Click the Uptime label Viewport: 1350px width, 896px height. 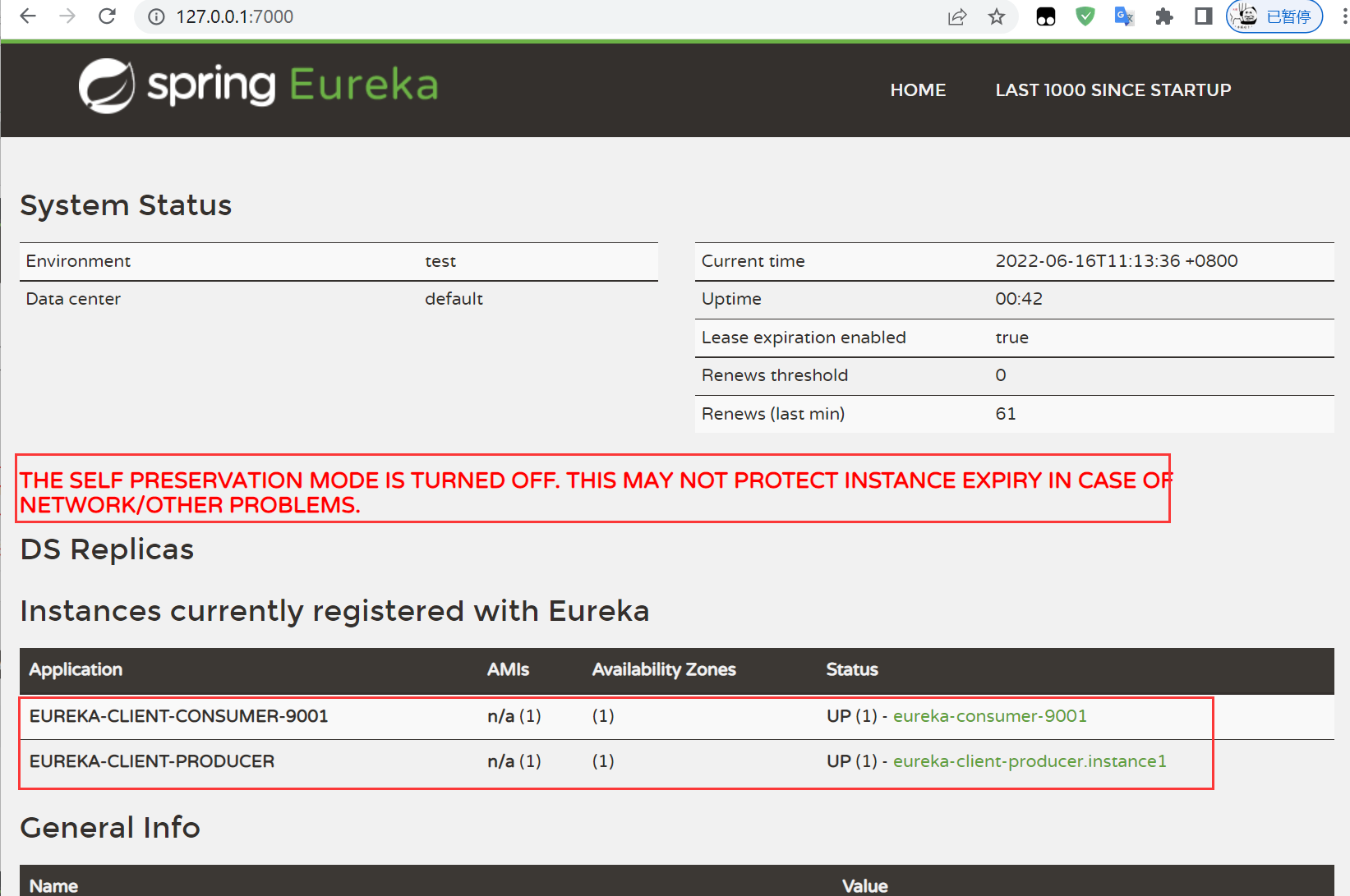tap(731, 299)
